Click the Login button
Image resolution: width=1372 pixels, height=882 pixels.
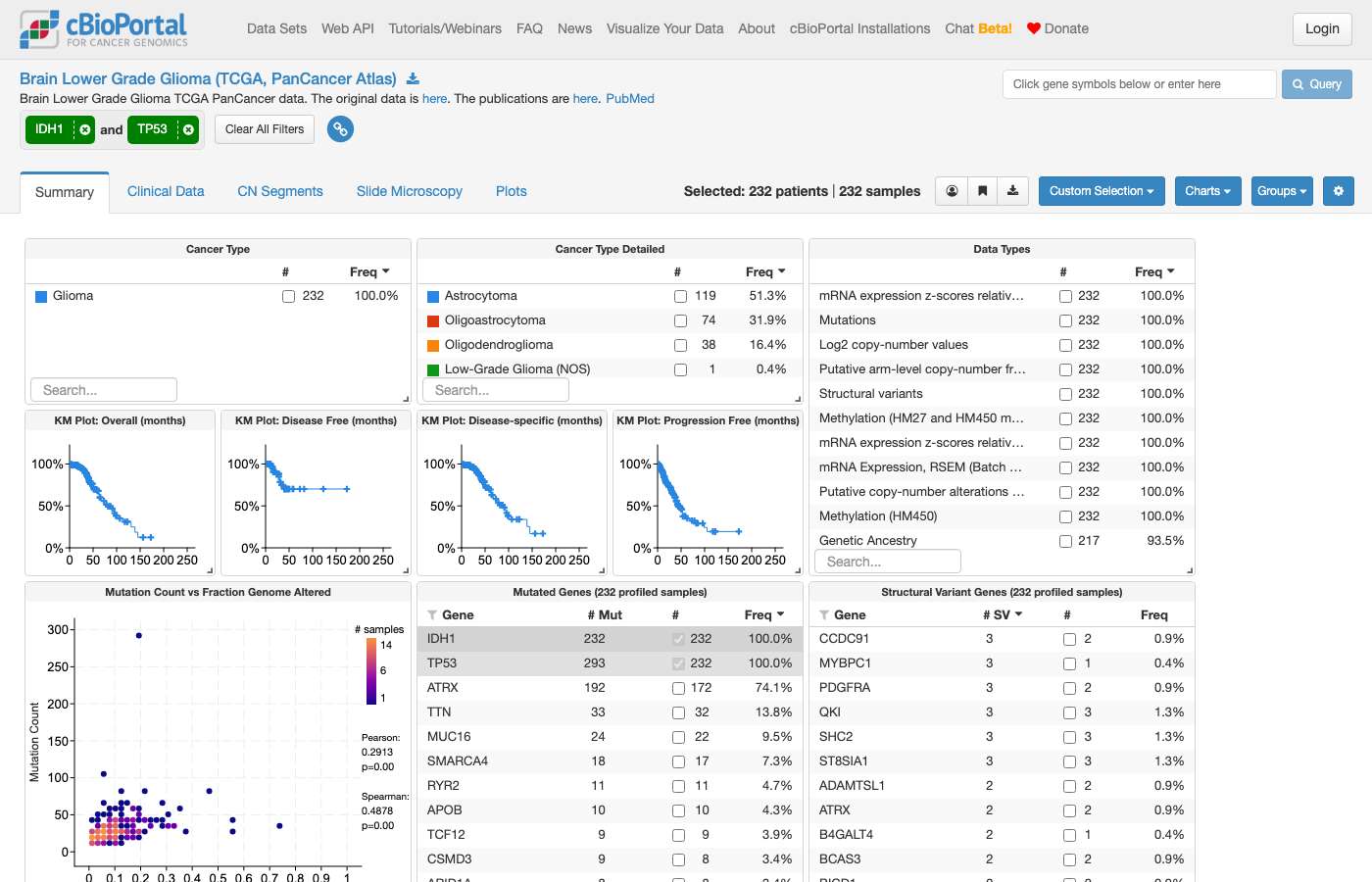coord(1322,28)
